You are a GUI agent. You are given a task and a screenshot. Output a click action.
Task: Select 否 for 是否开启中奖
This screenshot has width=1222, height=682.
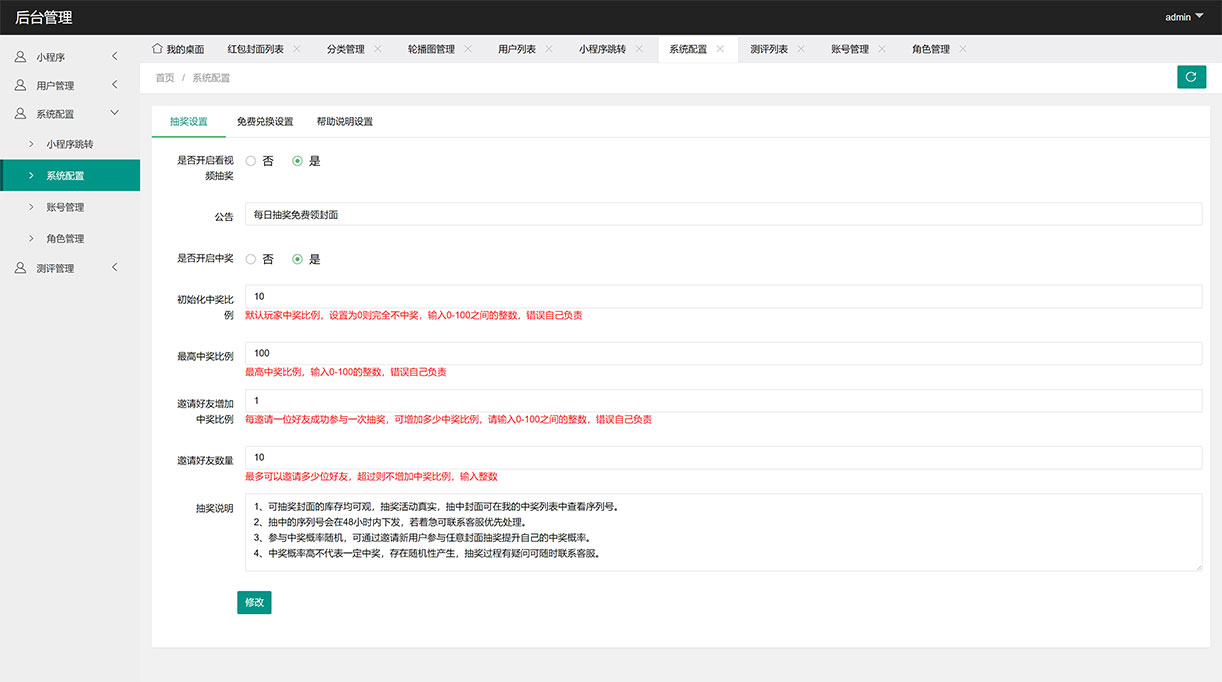251,259
